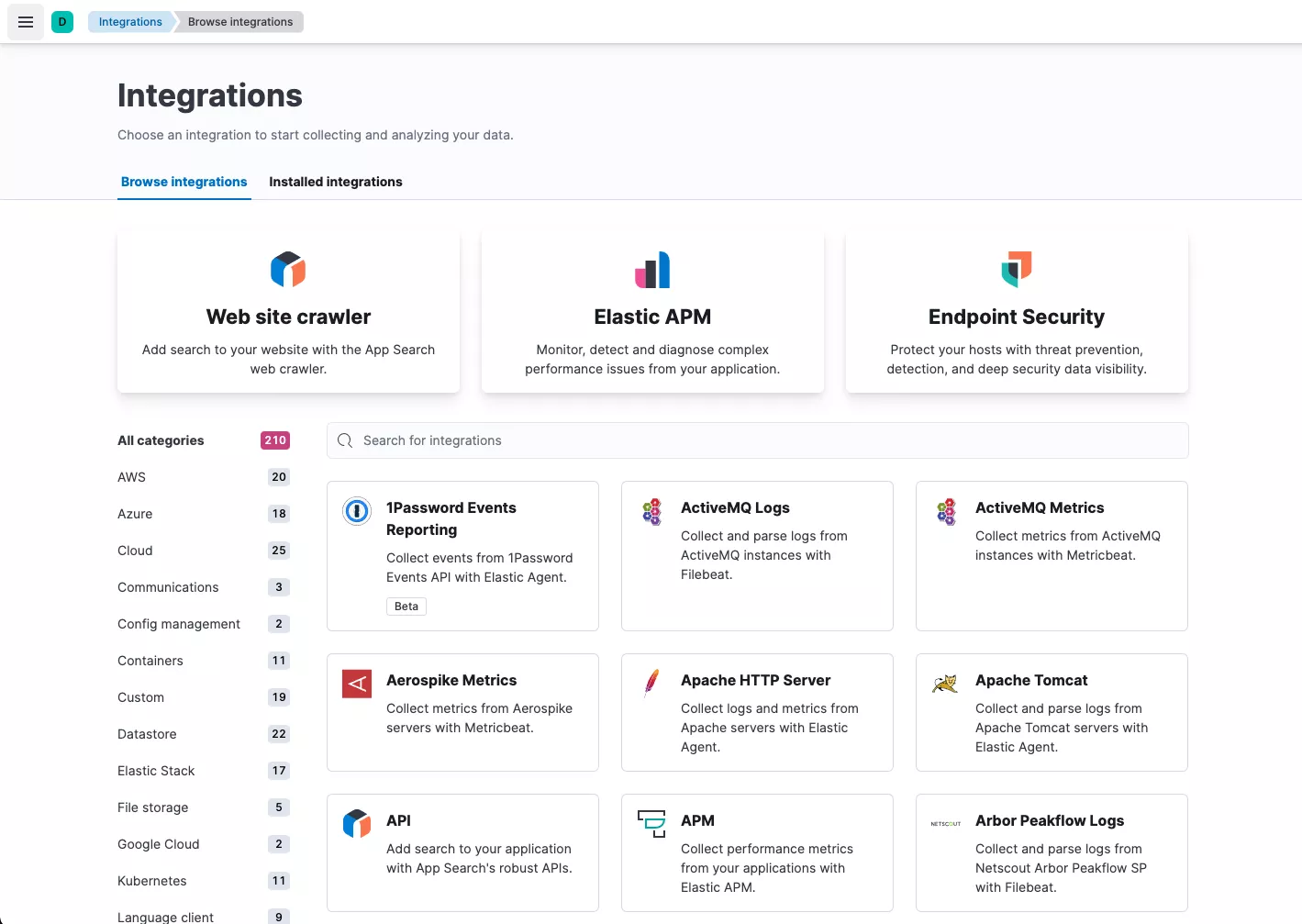Click the Netscout Arbor logo icon

pyautogui.click(x=945, y=824)
